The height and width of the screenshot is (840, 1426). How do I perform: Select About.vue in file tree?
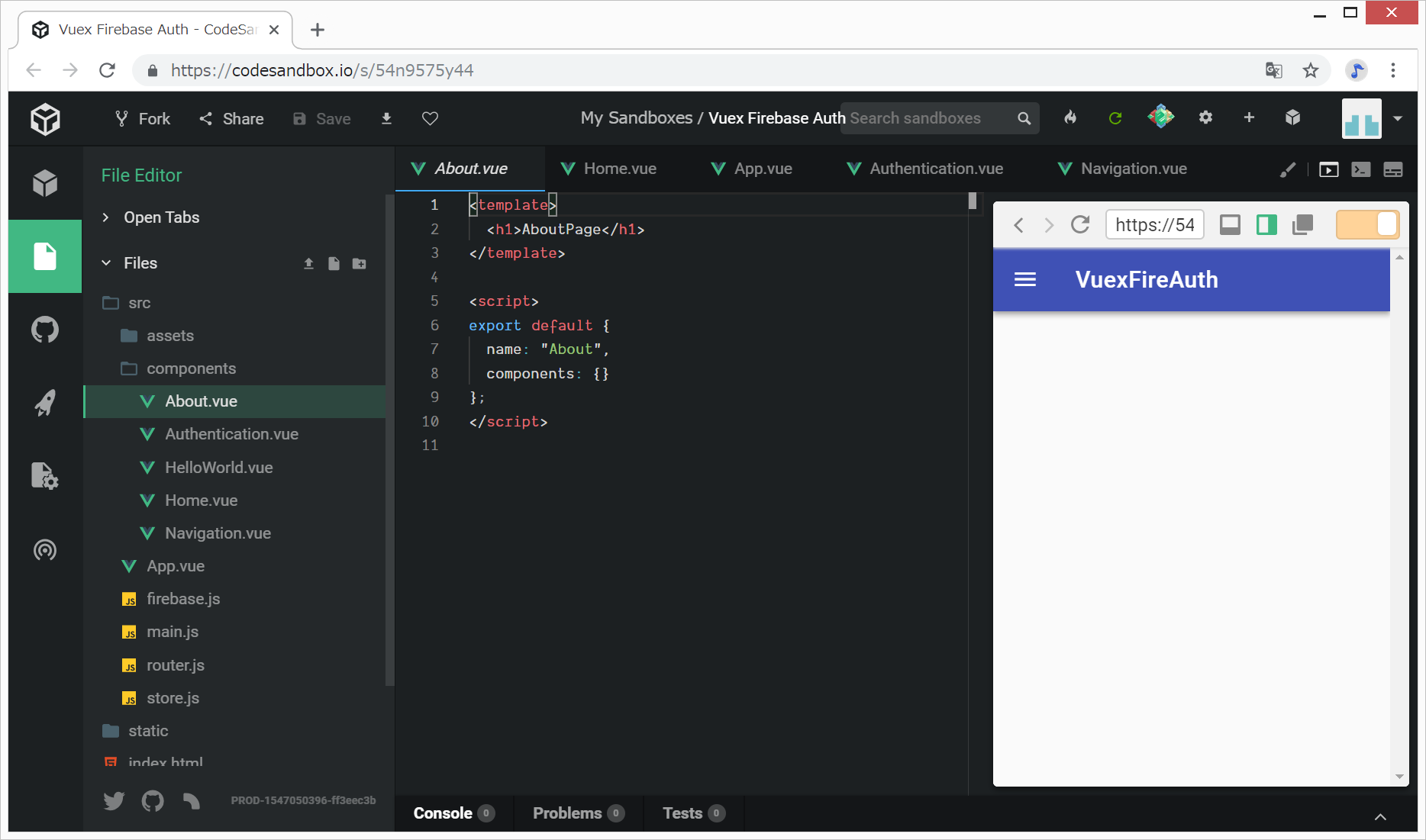tap(234, 401)
